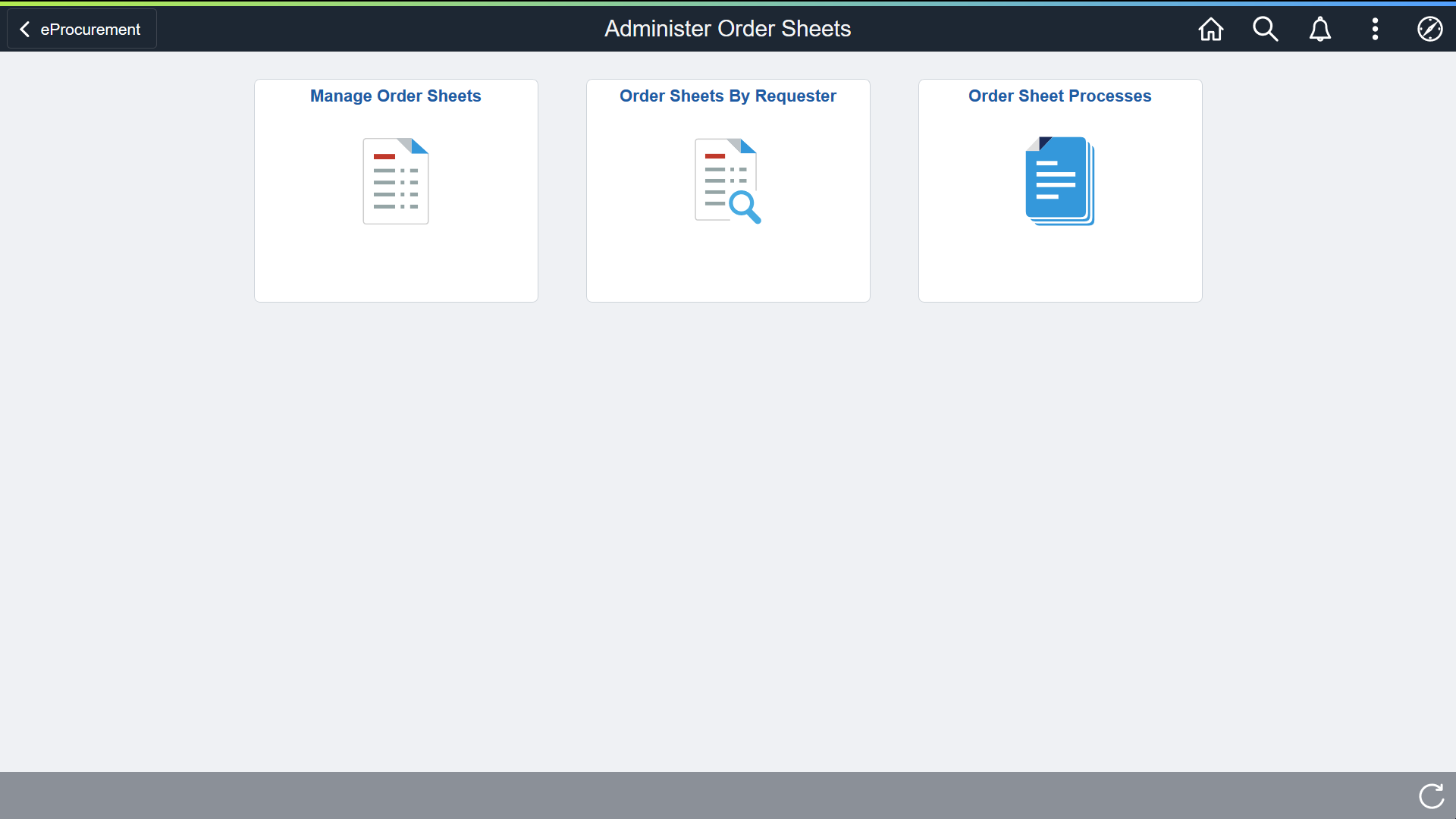Open the Order Sheet Processes tile
Screen dimensions: 1456x819
(x=1059, y=190)
